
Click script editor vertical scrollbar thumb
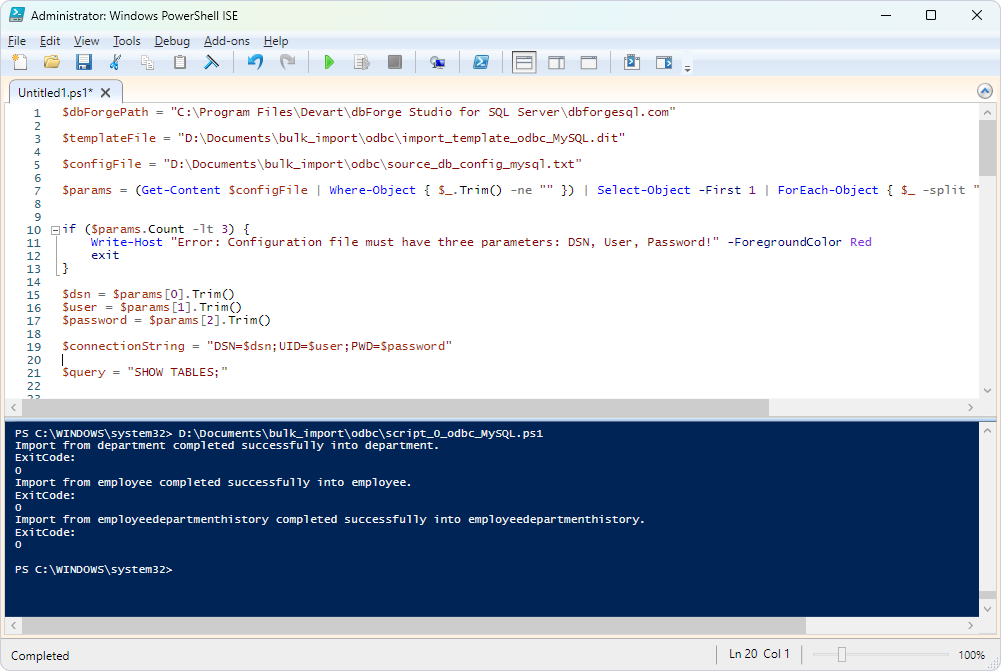[x=987, y=147]
